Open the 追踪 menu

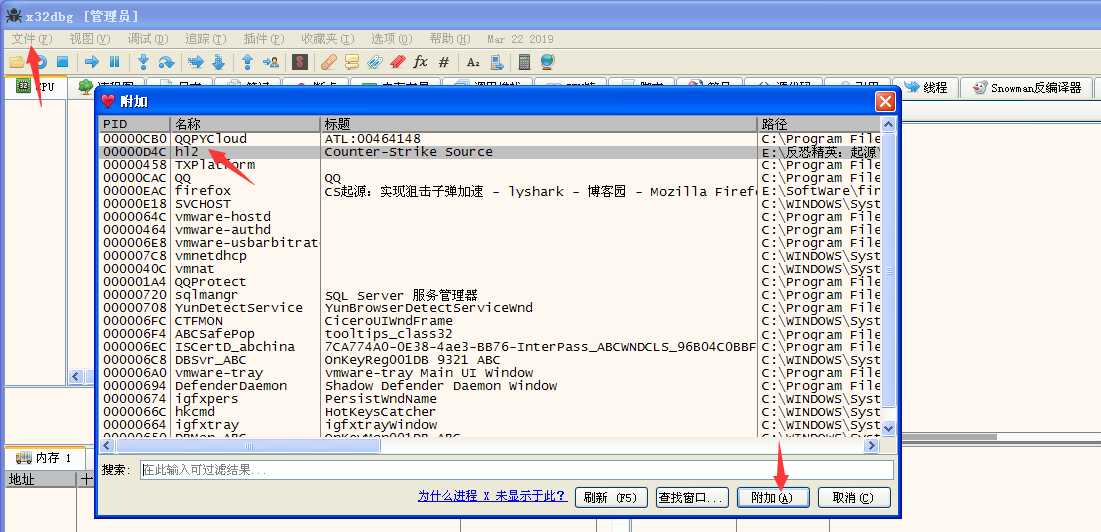pos(206,39)
